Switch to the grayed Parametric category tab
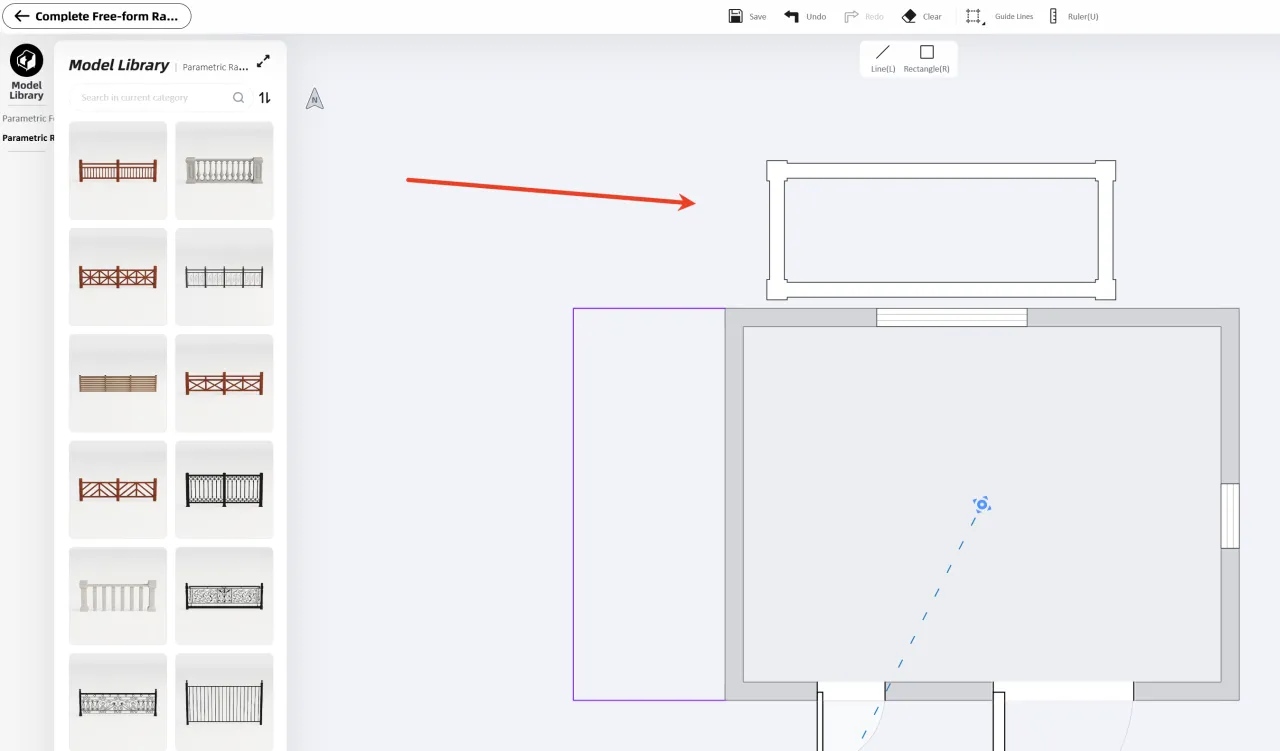The height and width of the screenshot is (751, 1280). coord(27,118)
